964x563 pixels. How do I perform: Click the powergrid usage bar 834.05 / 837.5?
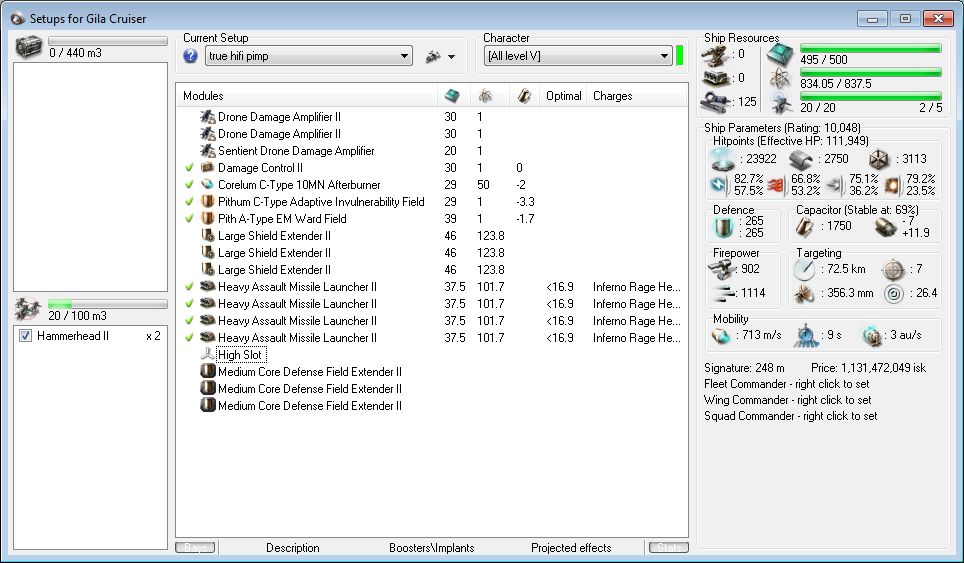pos(871,73)
